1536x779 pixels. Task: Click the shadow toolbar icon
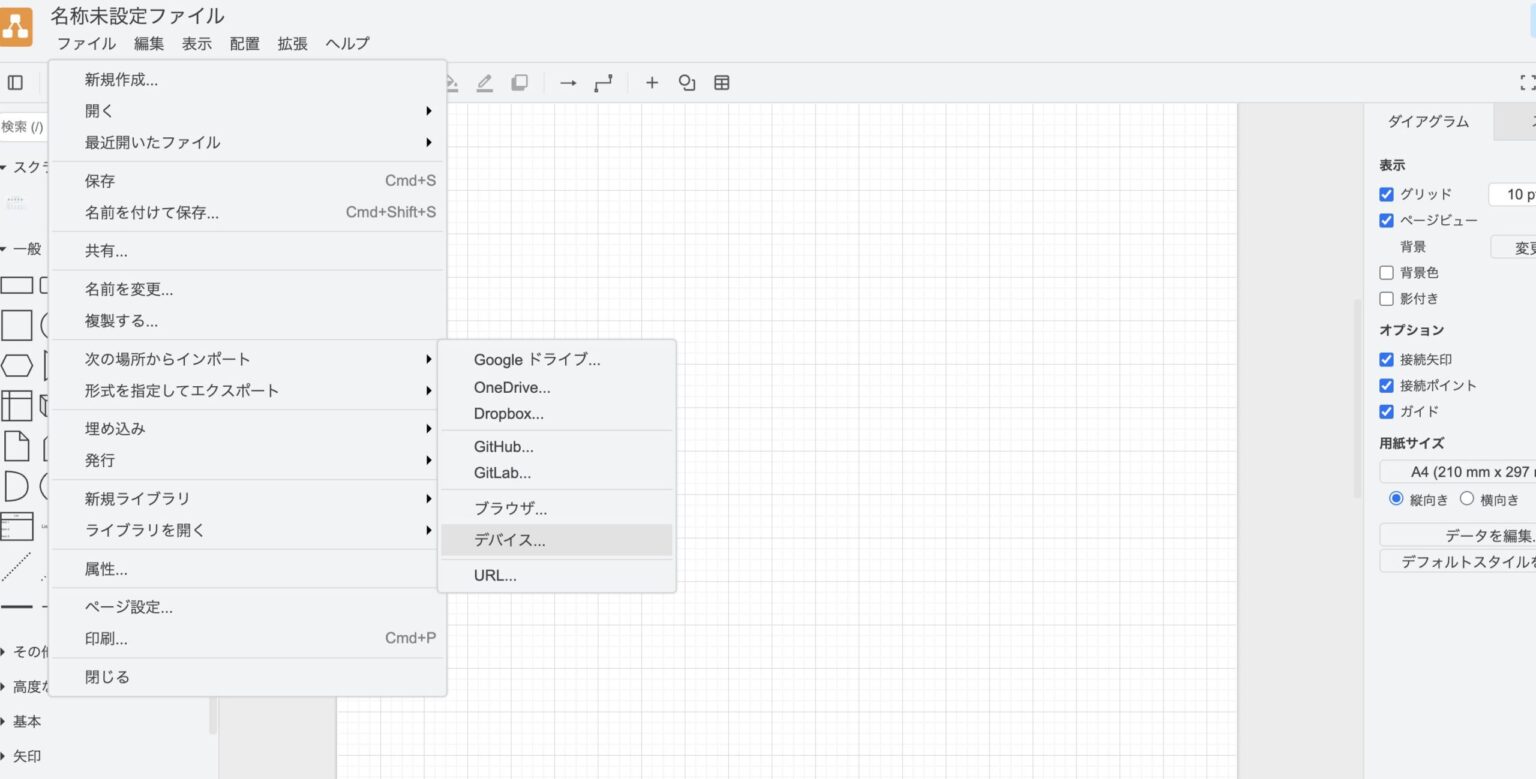pos(519,83)
